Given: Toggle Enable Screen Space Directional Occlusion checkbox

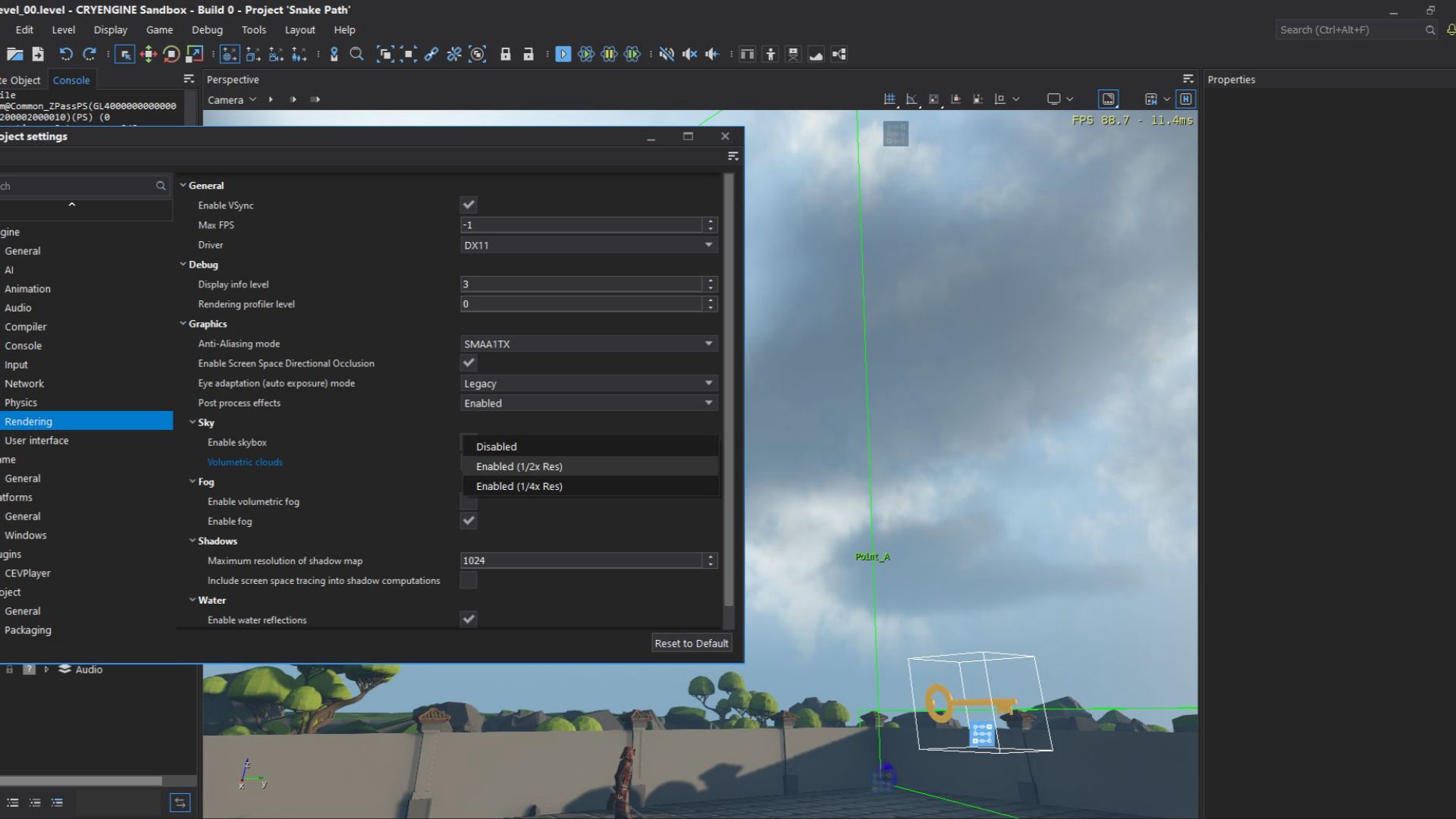Looking at the screenshot, I should [x=469, y=363].
